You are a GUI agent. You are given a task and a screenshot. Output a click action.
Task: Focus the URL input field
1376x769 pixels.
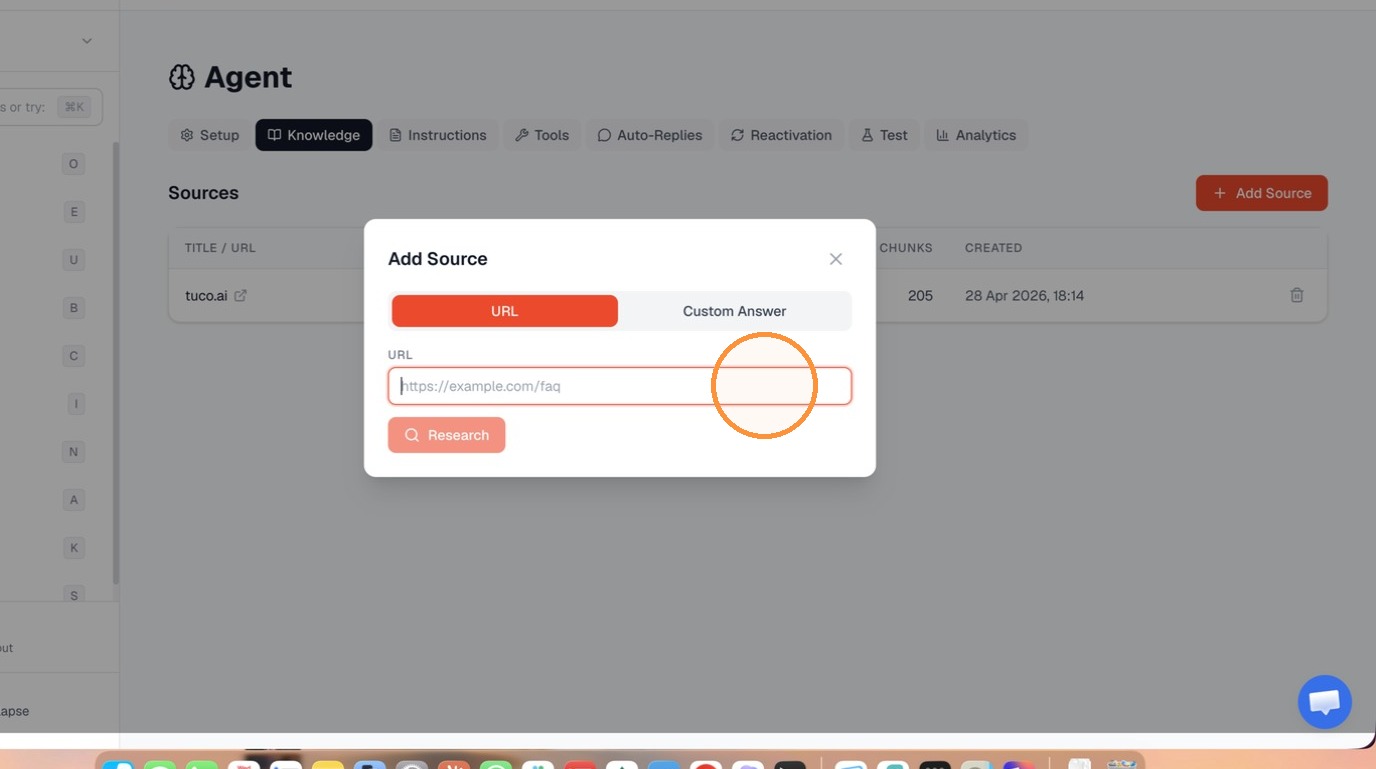[620, 386]
